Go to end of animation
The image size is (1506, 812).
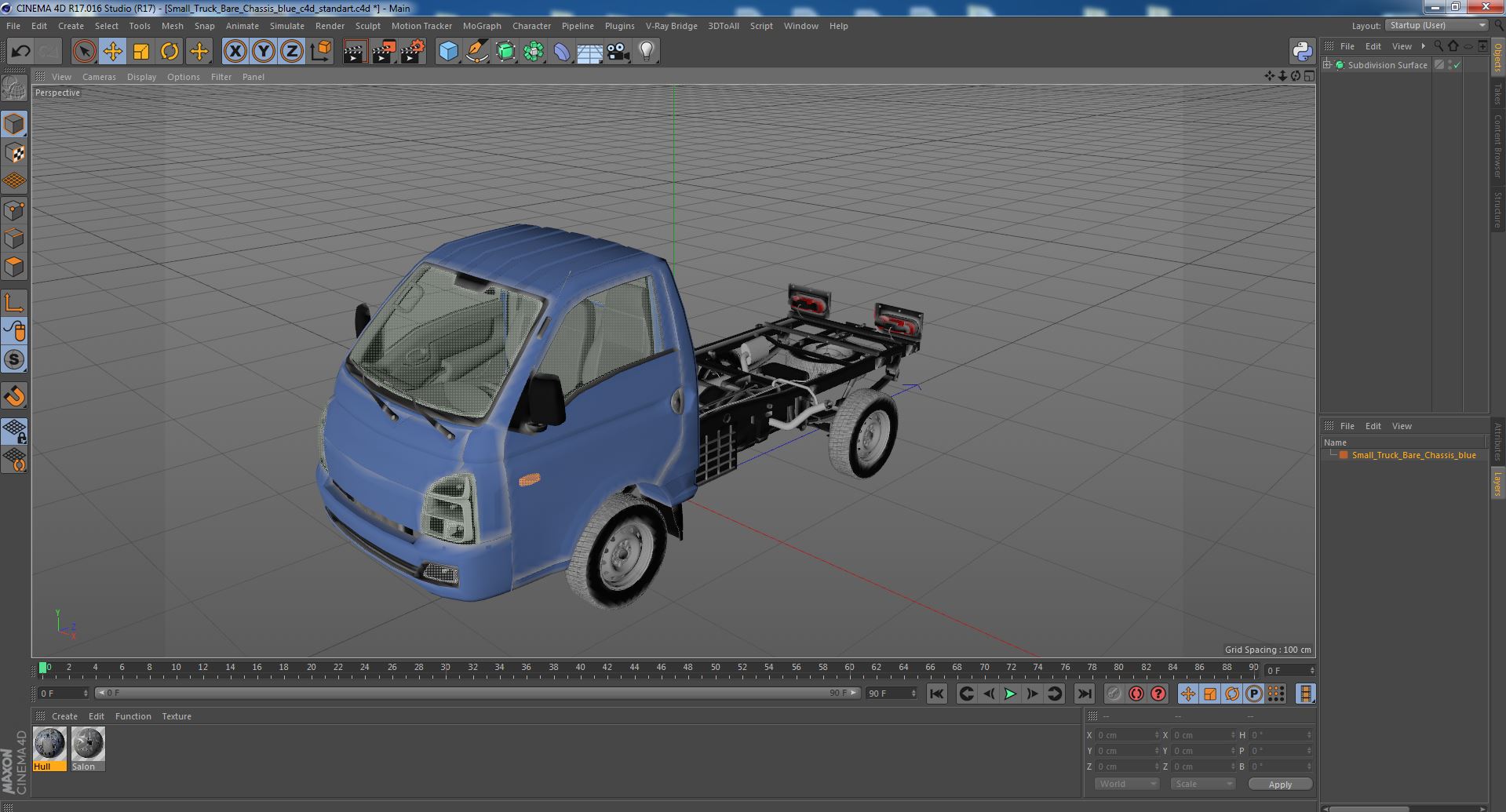pos(1085,694)
